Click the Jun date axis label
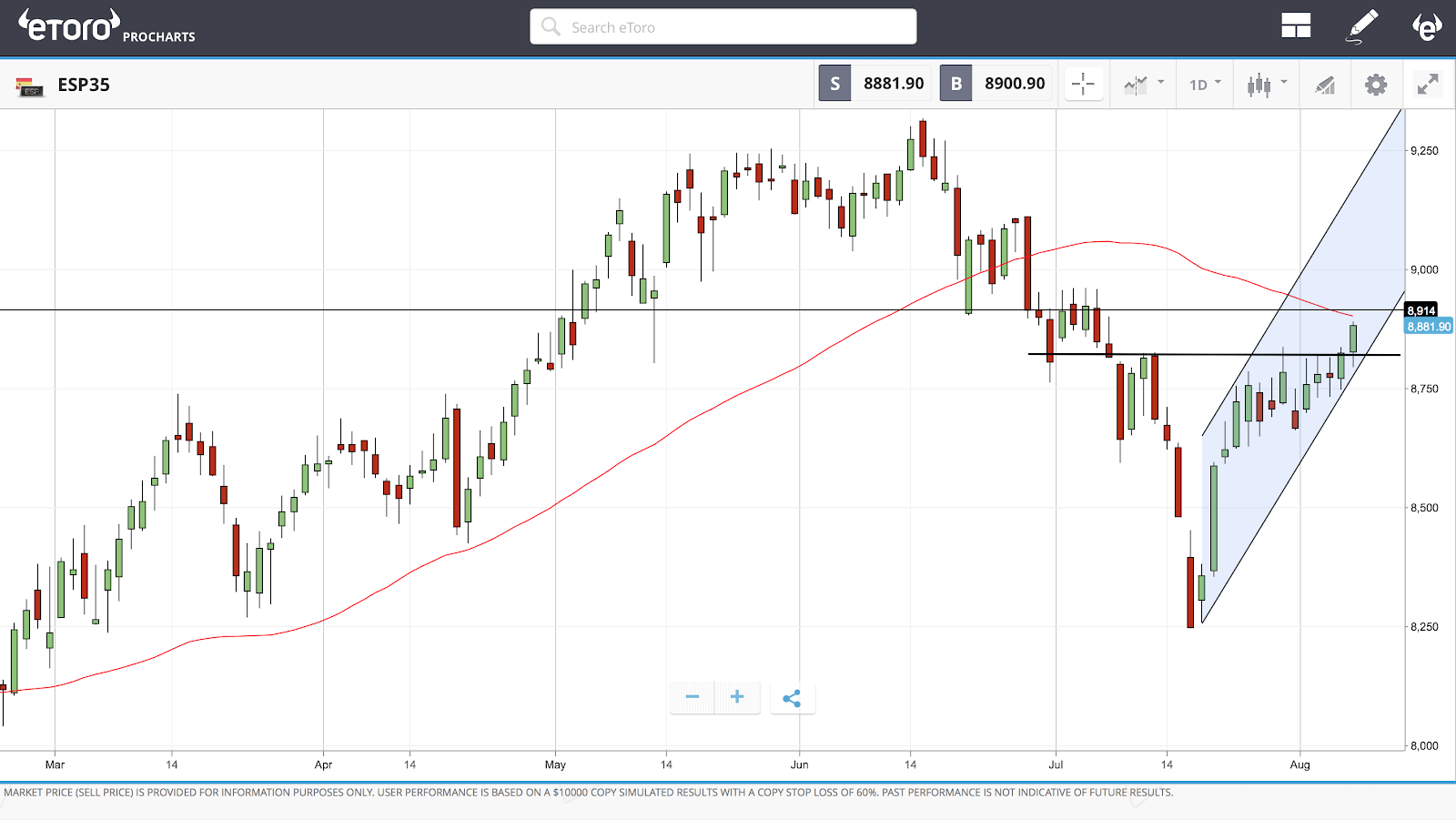The height and width of the screenshot is (820, 1456). coord(799,764)
